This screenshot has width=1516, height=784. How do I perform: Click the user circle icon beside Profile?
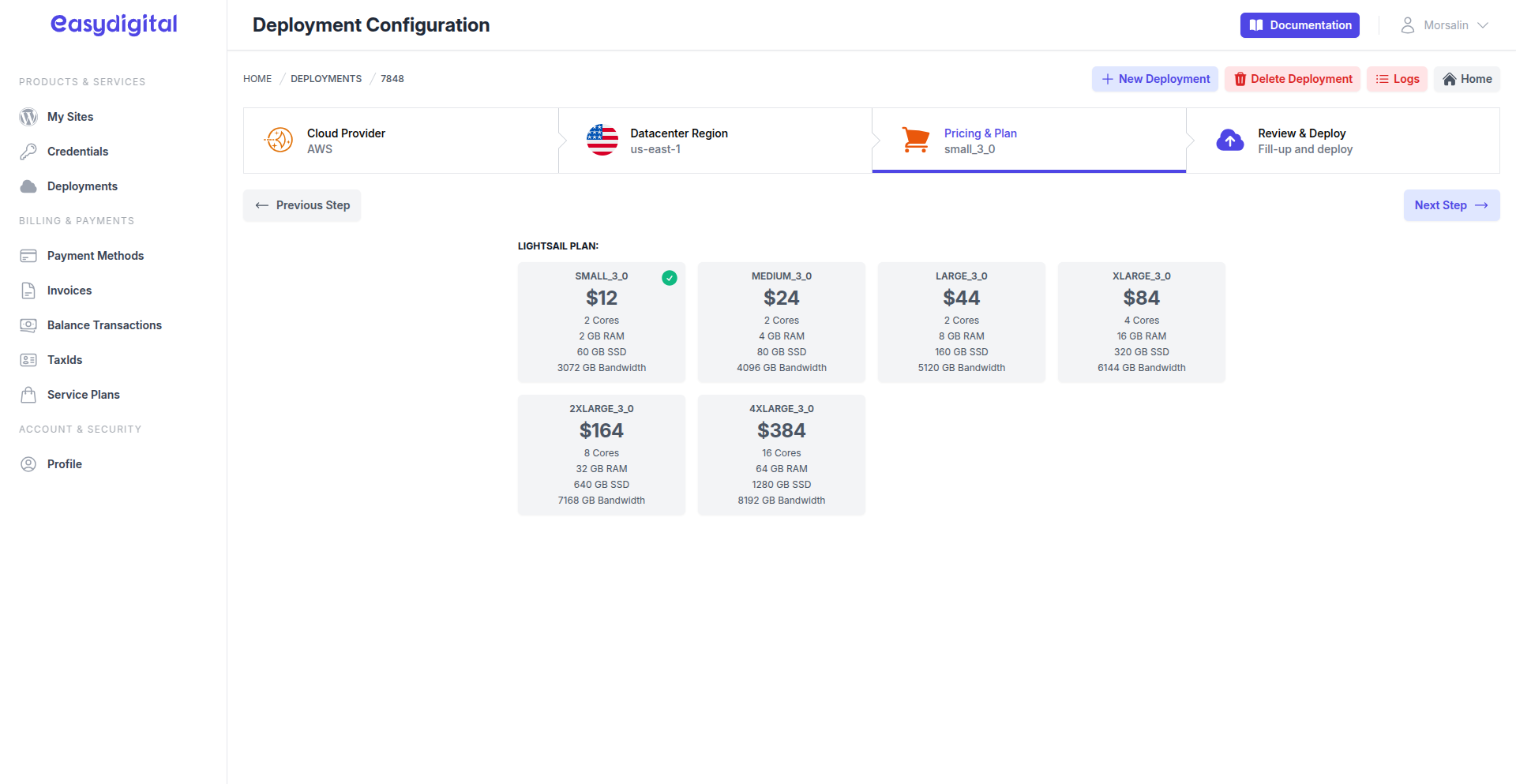pos(28,464)
